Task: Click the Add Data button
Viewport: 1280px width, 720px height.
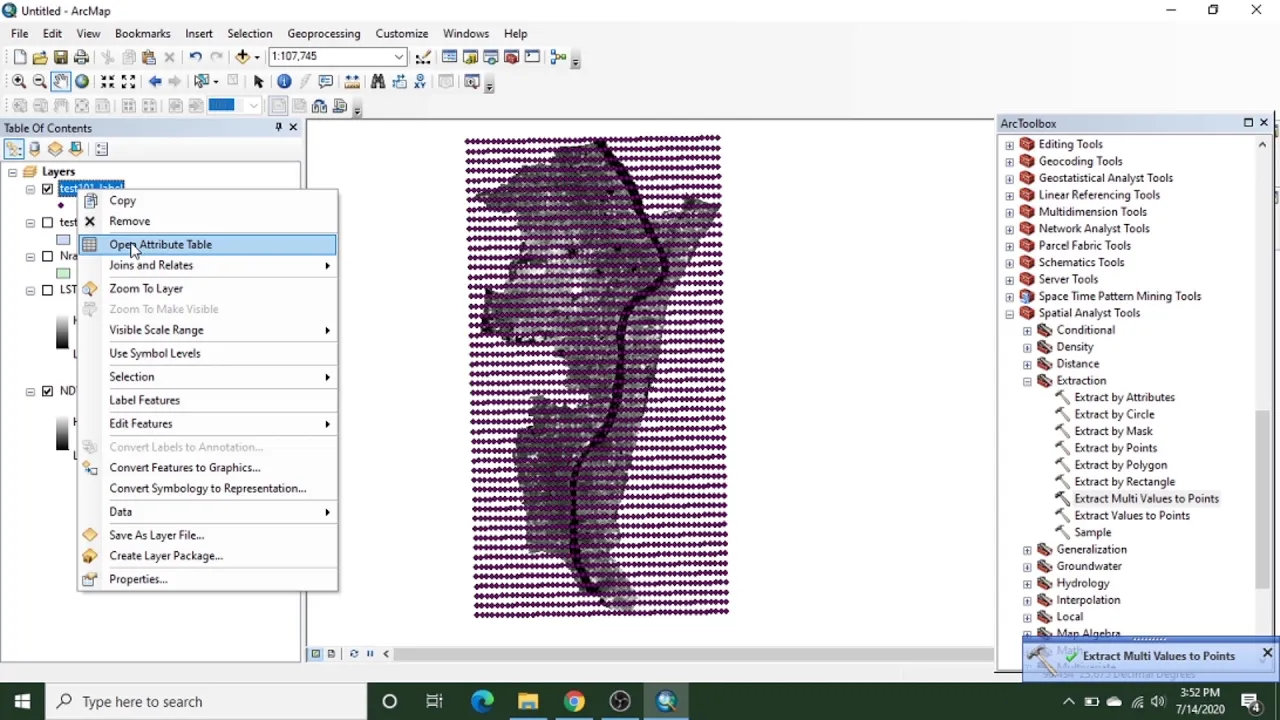Action: (243, 57)
